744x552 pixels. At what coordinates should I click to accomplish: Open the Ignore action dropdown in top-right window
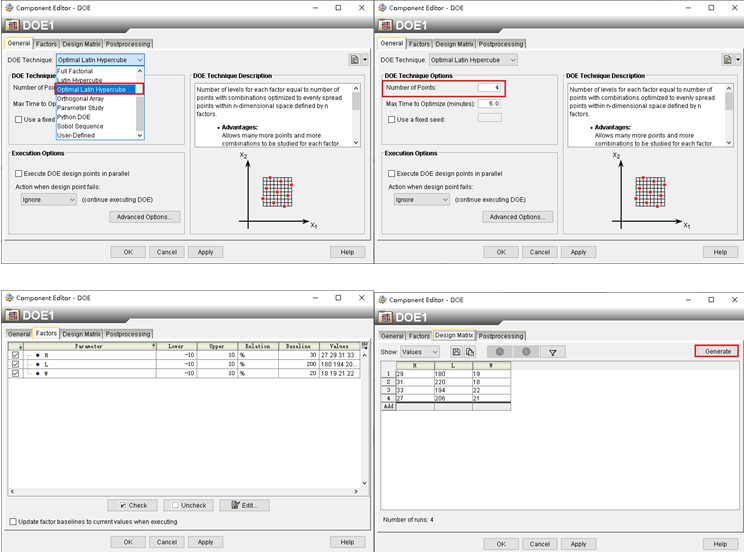419,199
